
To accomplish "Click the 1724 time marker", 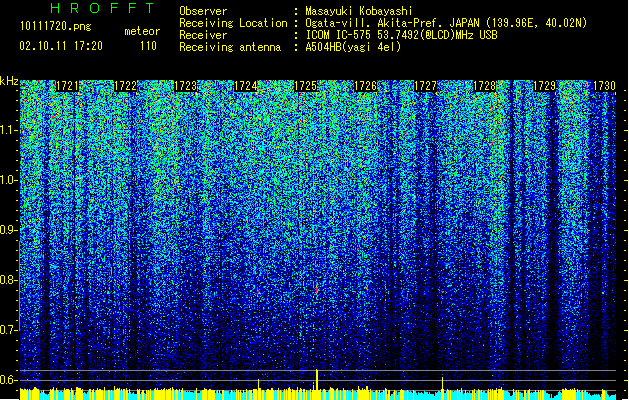I will (246, 86).
